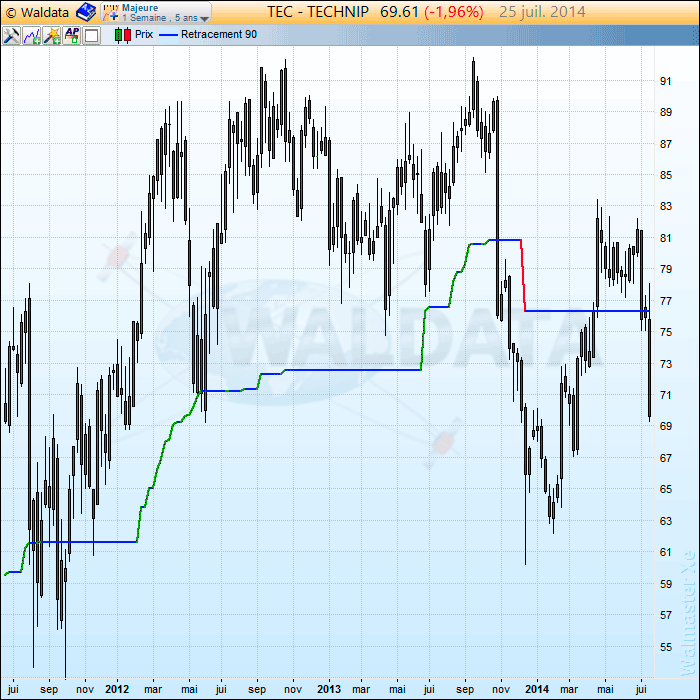The width and height of the screenshot is (700, 700).
Task: Click the 2012 label on time axis
Action: pyautogui.click(x=117, y=689)
